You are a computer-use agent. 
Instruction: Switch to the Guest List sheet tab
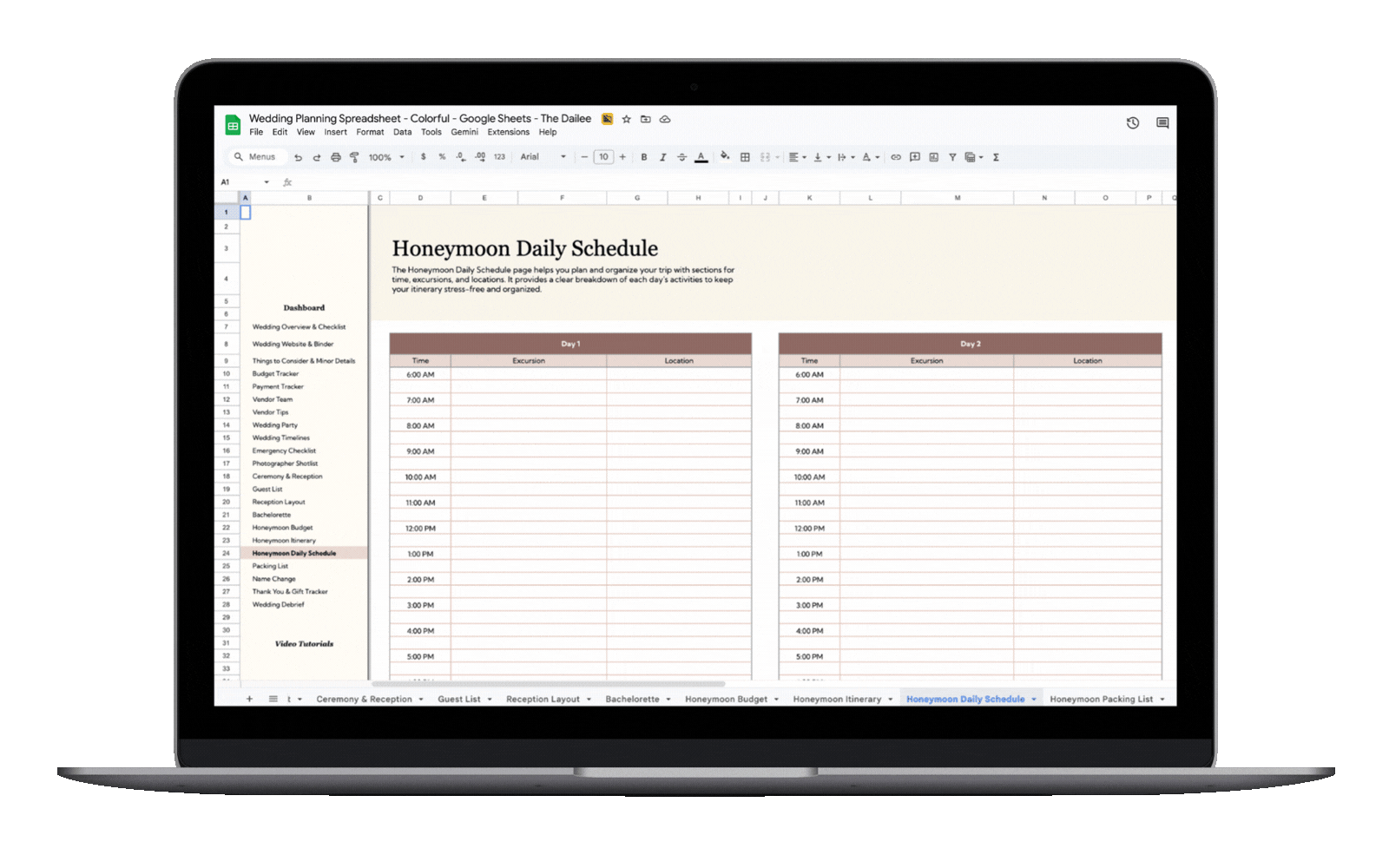click(458, 700)
